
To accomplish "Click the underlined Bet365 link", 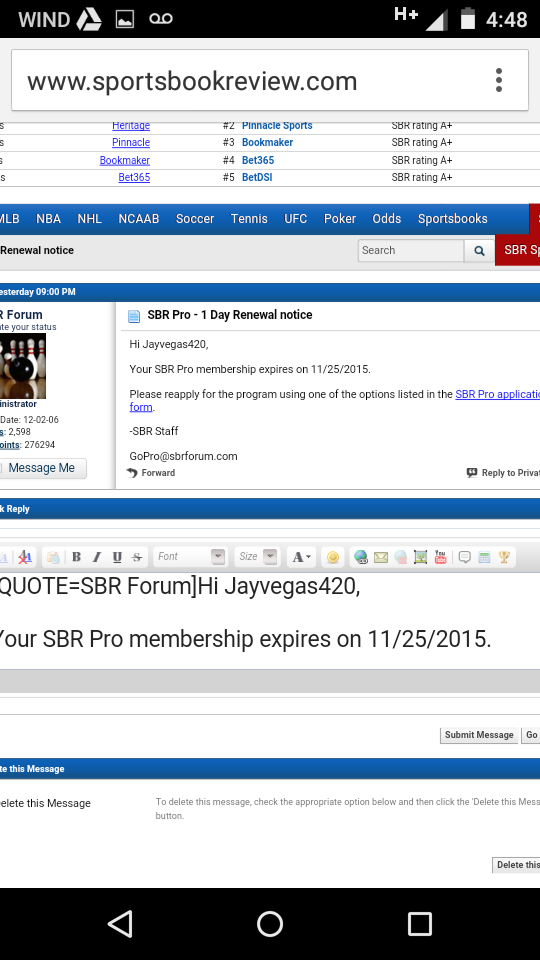I will tap(134, 178).
